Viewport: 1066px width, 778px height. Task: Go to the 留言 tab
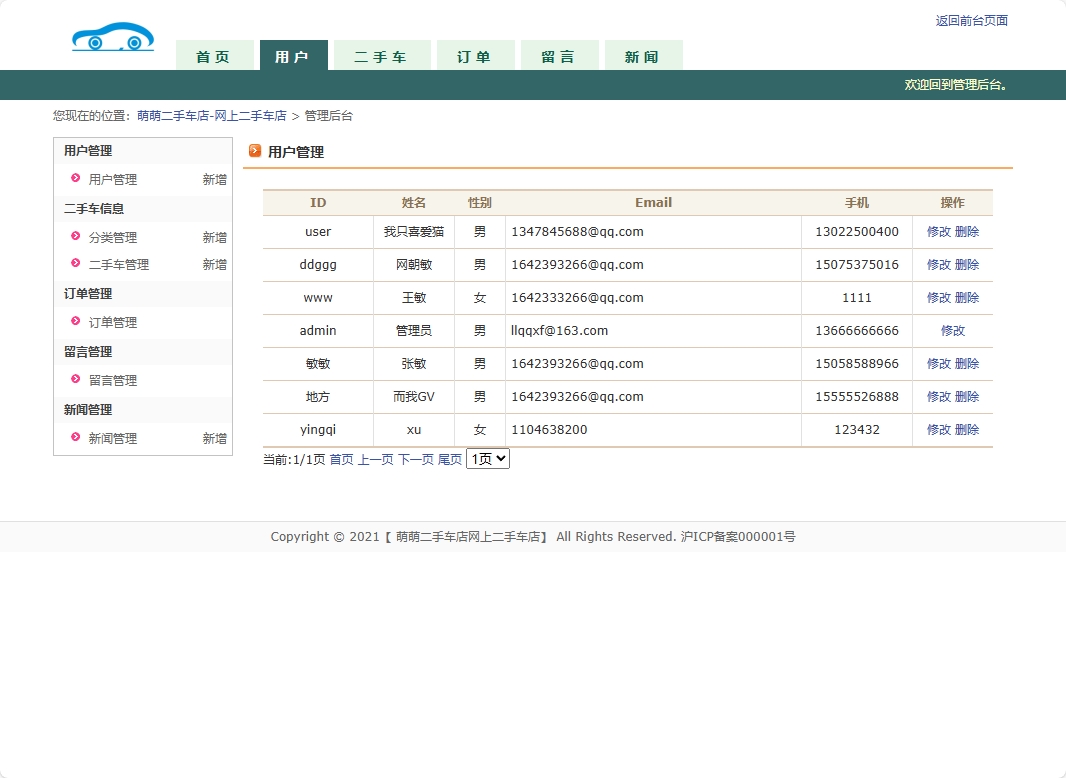[x=559, y=56]
